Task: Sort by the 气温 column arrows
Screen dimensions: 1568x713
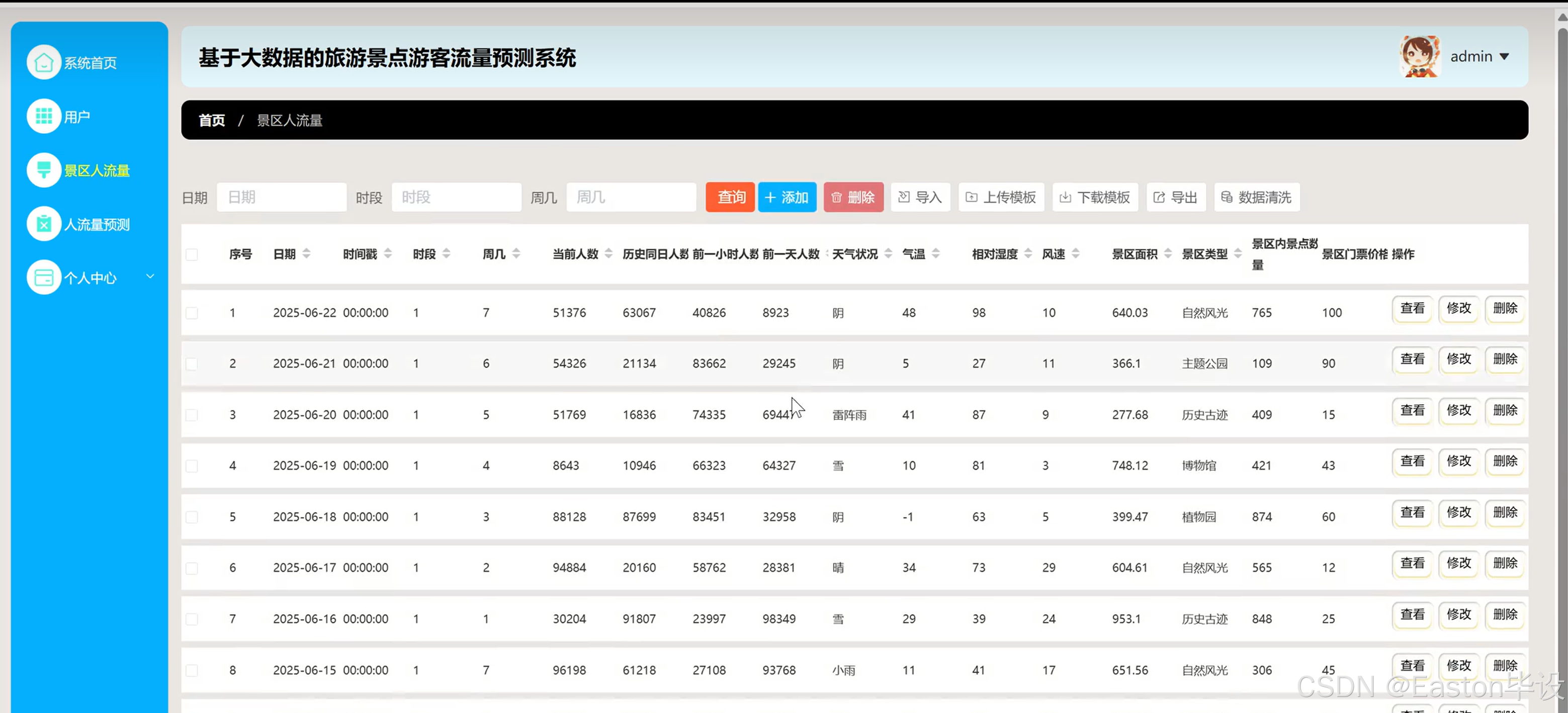Action: [935, 254]
